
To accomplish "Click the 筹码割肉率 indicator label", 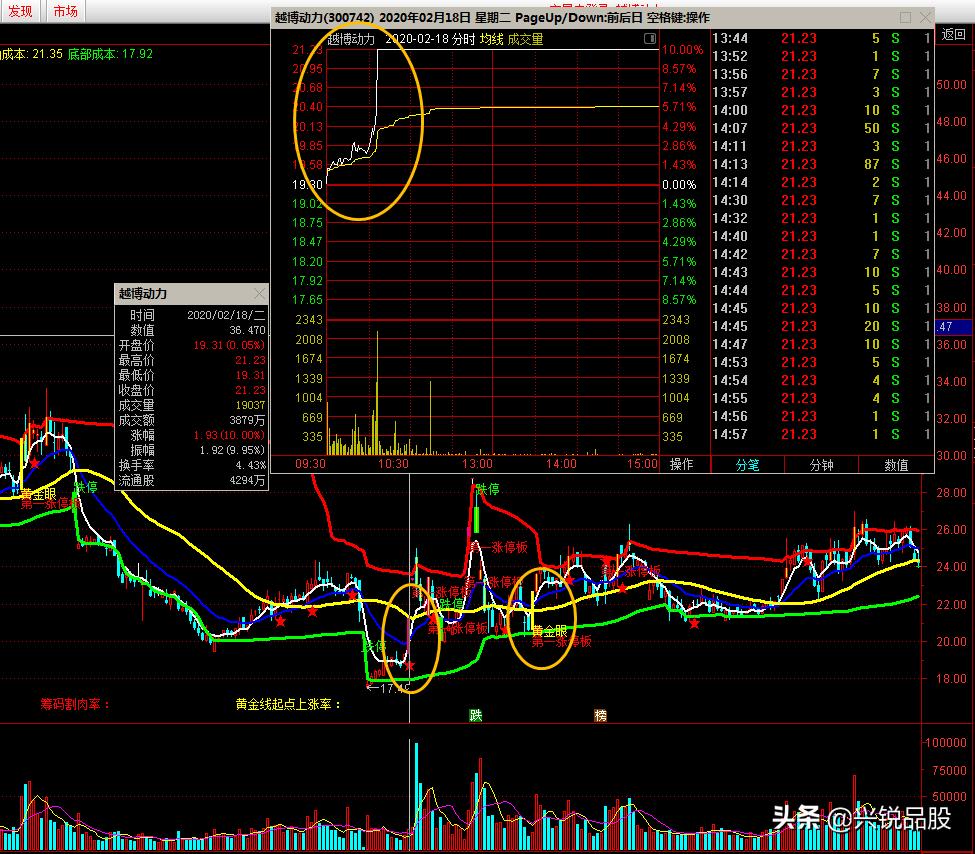I will [75, 704].
